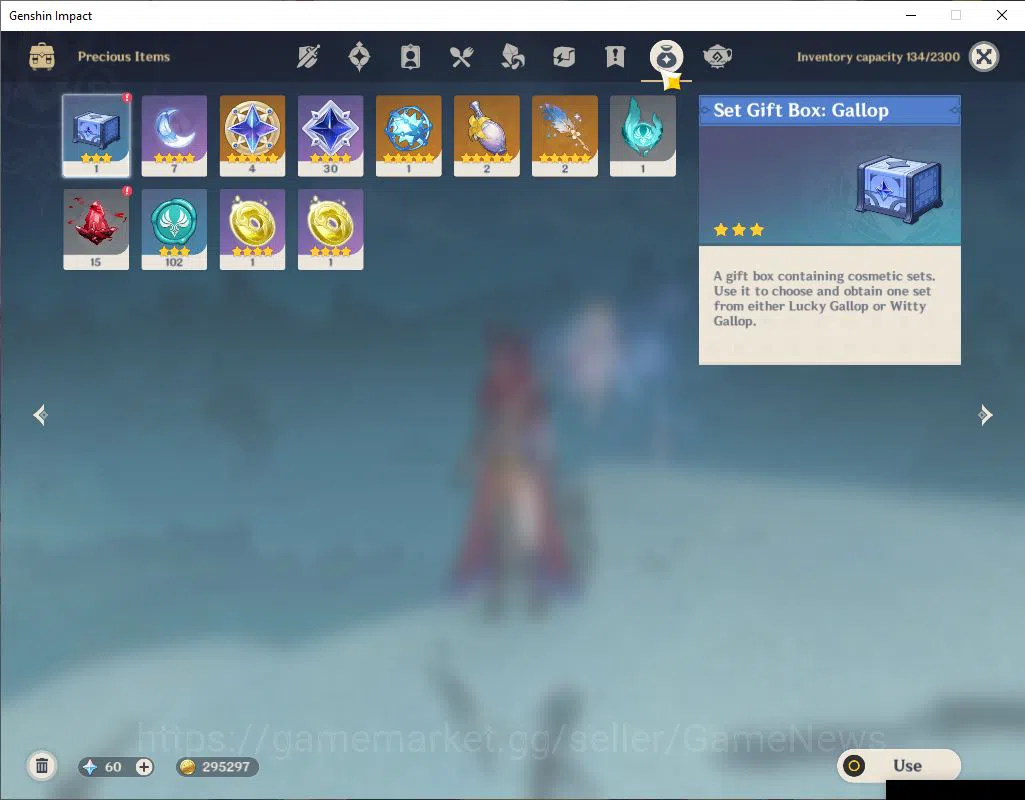
Task: Click the trash delete items icon
Action: [42, 766]
